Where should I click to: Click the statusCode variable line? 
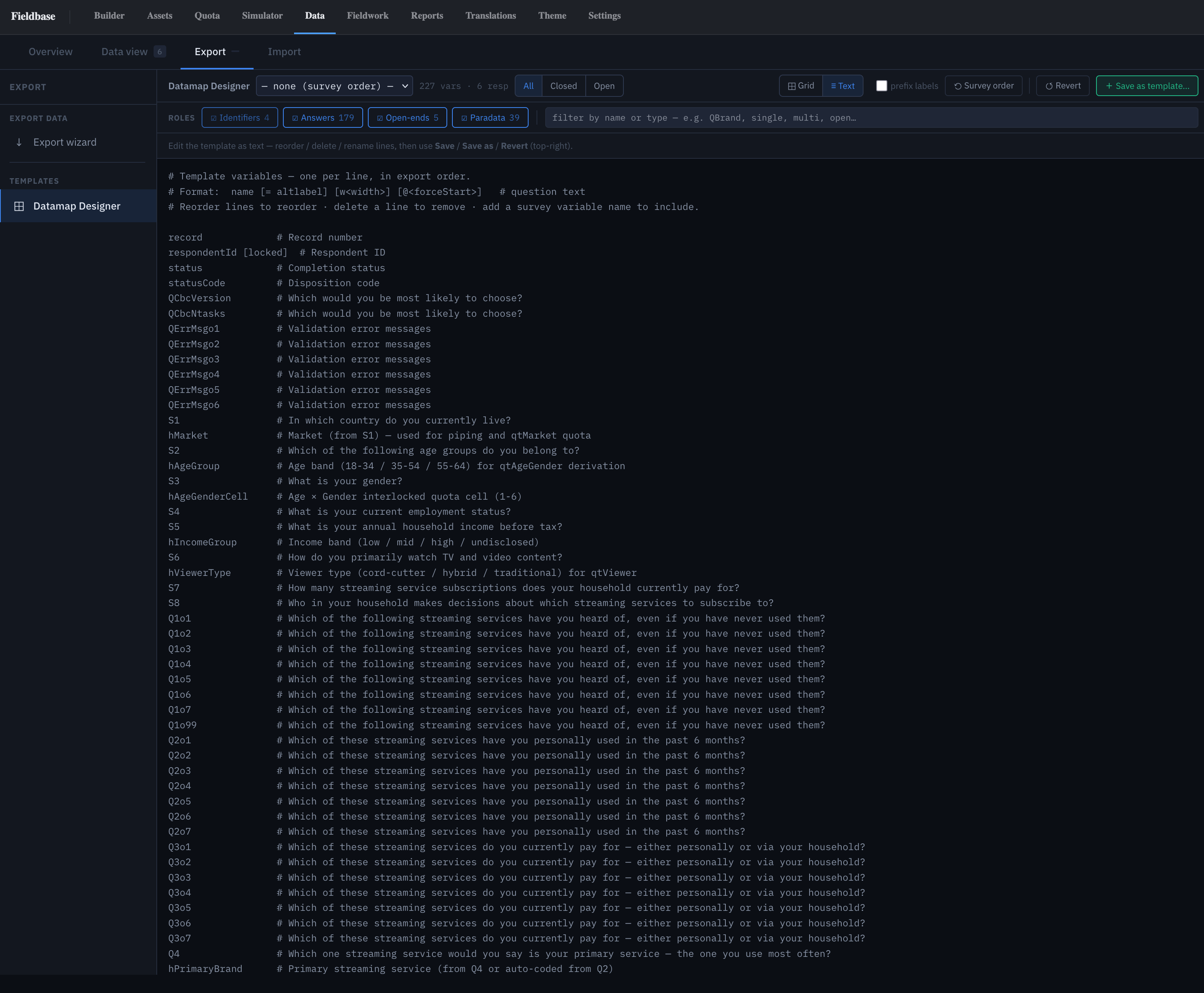tap(274, 283)
